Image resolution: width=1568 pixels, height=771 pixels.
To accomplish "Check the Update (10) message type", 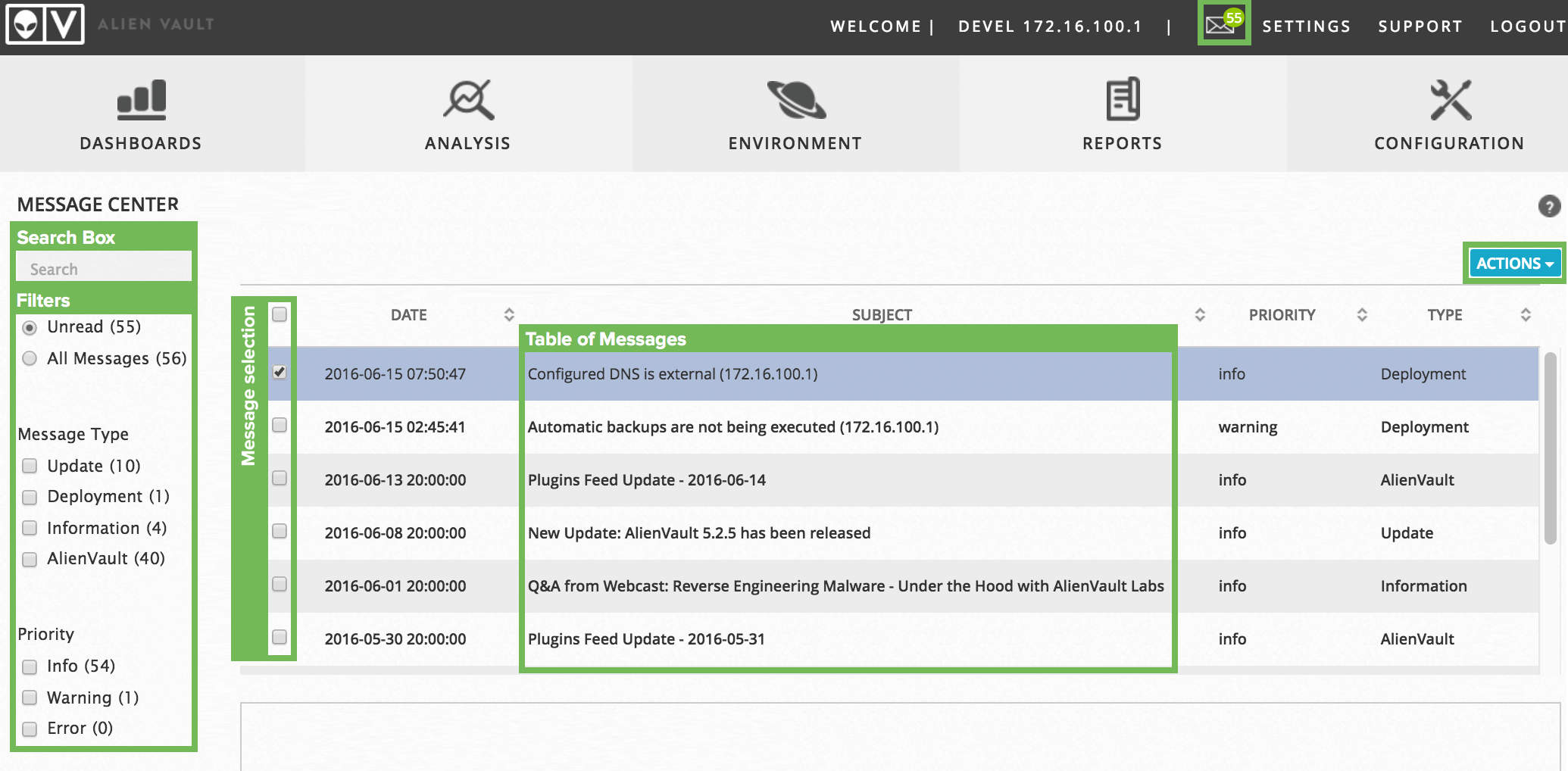I will point(30,466).
